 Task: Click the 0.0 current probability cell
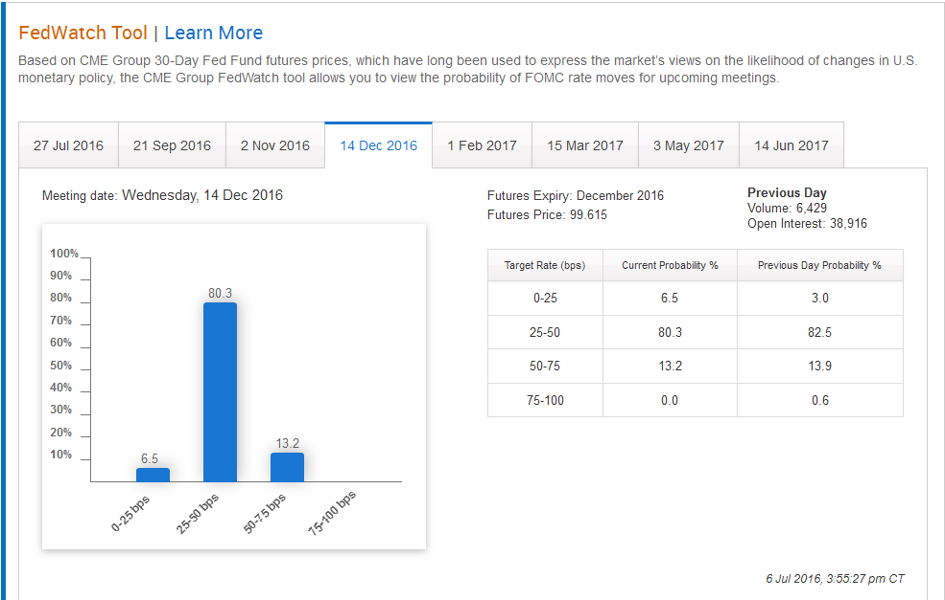pyautogui.click(x=670, y=400)
